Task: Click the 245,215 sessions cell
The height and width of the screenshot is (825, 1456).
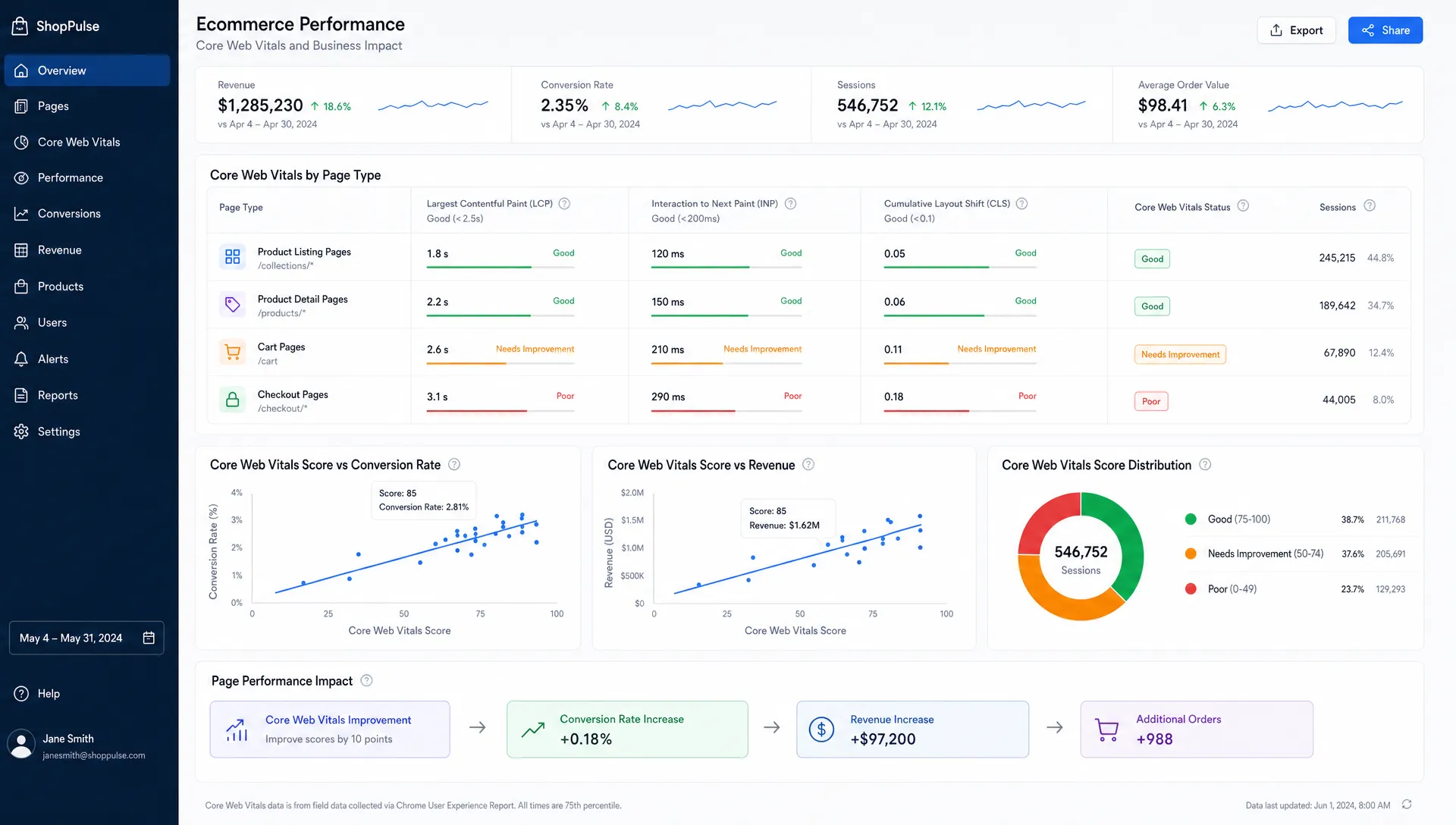Action: (x=1337, y=258)
